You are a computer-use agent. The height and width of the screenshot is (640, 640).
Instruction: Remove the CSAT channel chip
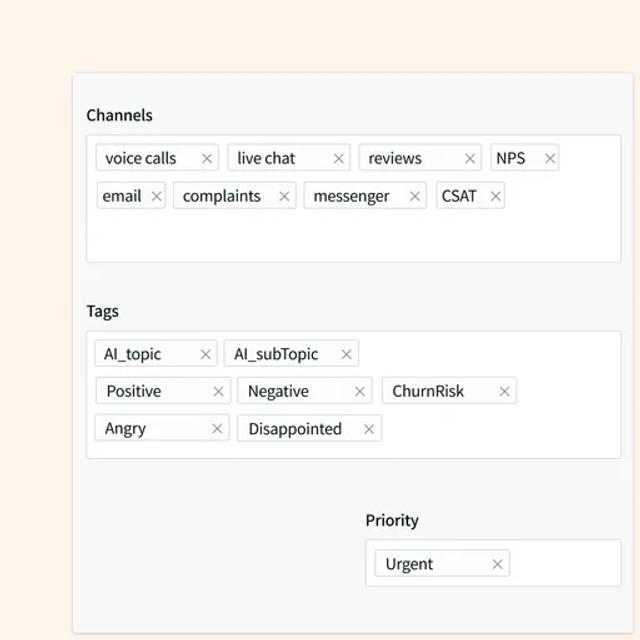pyautogui.click(x=496, y=196)
